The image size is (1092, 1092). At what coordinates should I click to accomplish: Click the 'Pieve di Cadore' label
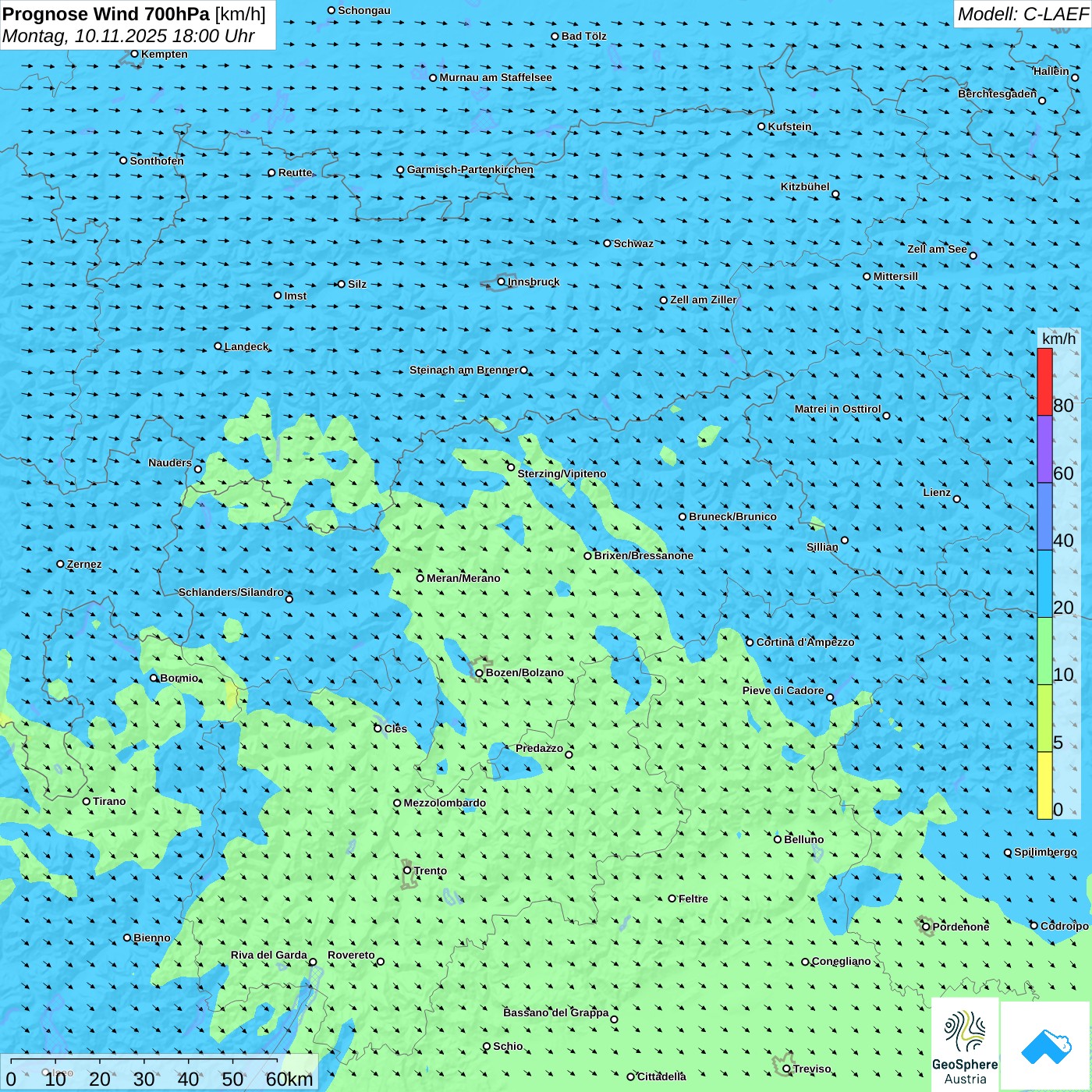pyautogui.click(x=783, y=690)
